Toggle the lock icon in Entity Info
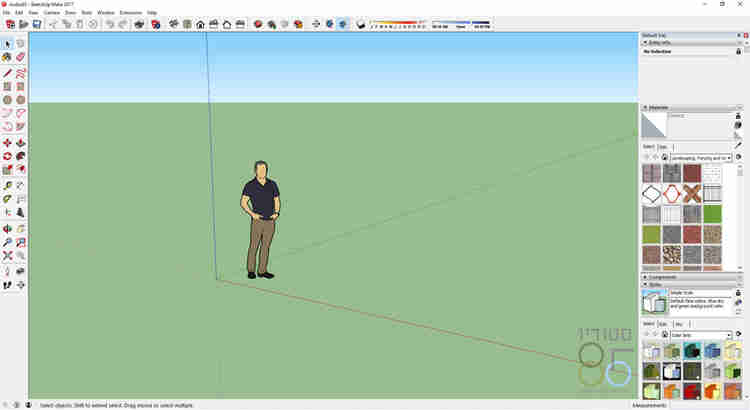The height and width of the screenshot is (410, 750). (739, 51)
